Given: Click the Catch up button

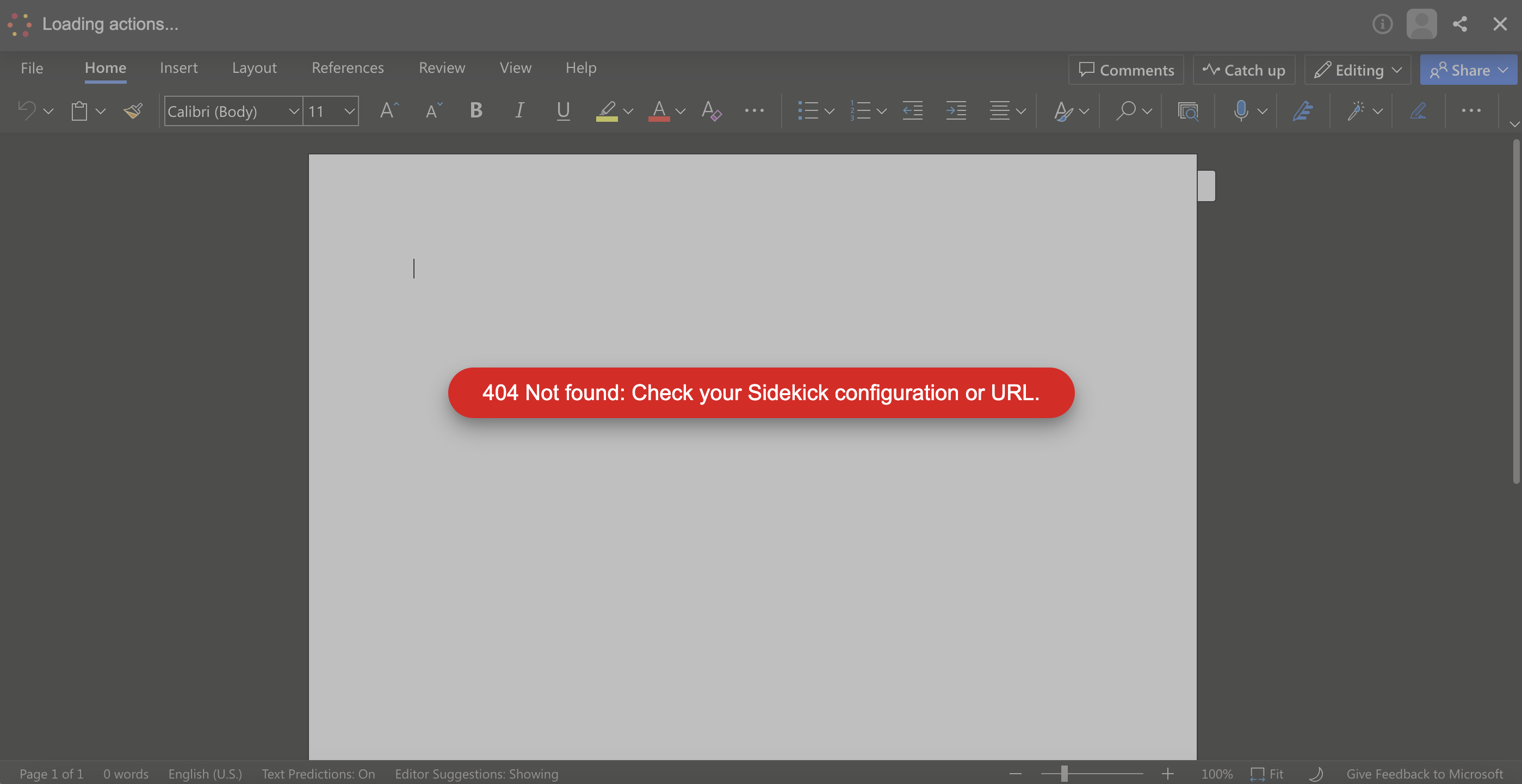Looking at the screenshot, I should pyautogui.click(x=1243, y=70).
